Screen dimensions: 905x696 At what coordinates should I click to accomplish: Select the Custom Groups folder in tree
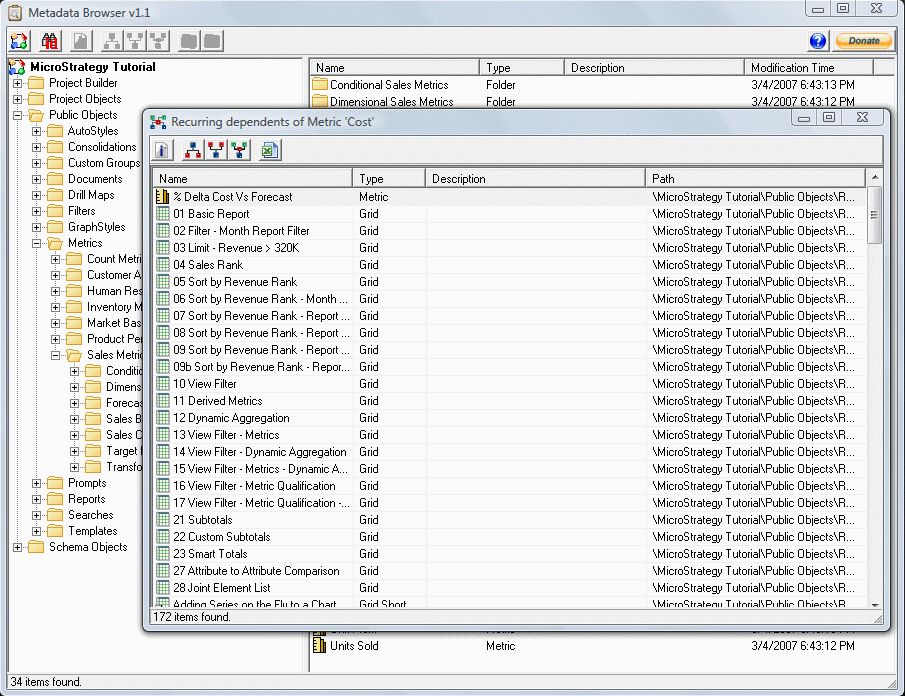104,163
